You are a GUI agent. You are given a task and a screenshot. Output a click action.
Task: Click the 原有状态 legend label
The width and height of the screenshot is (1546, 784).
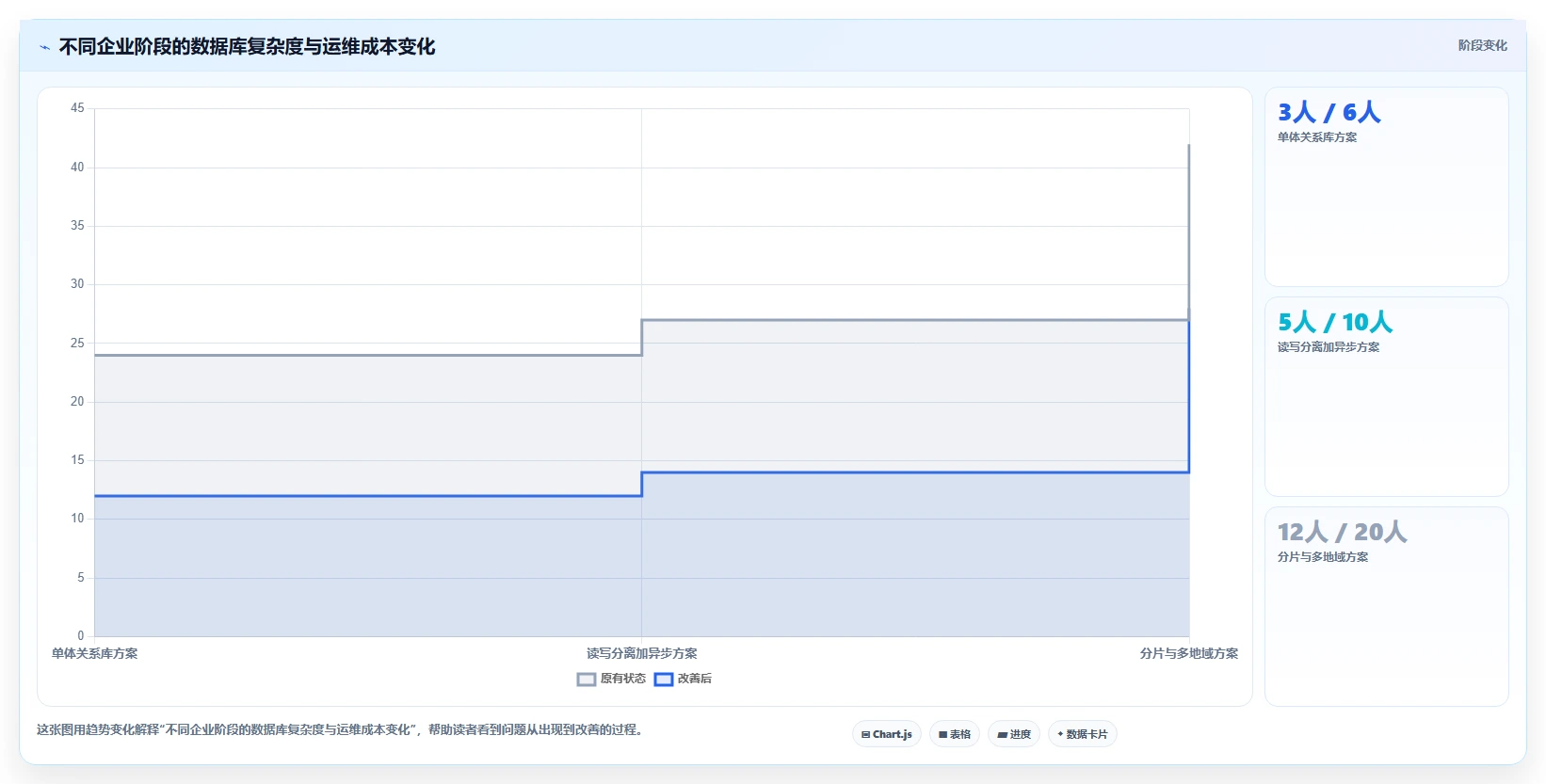[623, 679]
